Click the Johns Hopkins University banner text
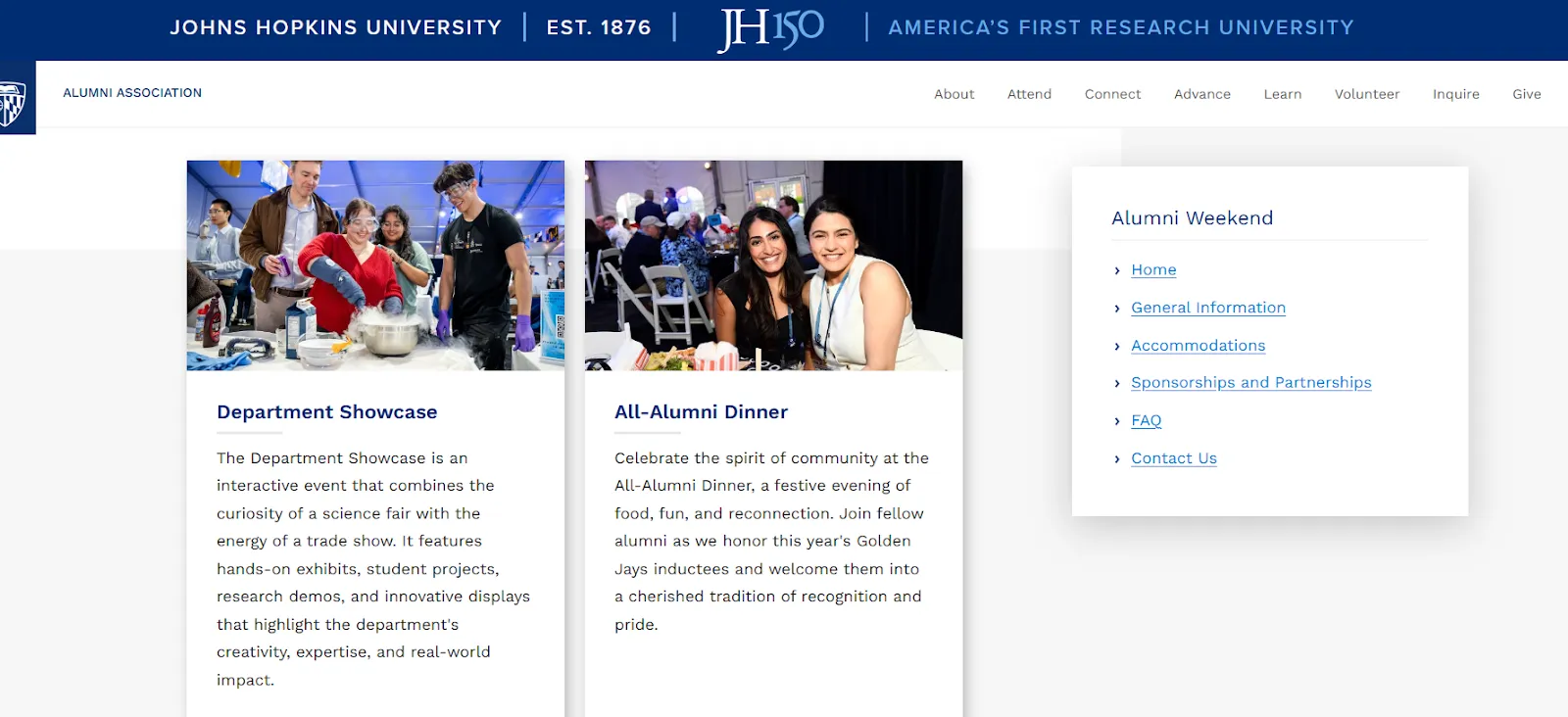 335,27
